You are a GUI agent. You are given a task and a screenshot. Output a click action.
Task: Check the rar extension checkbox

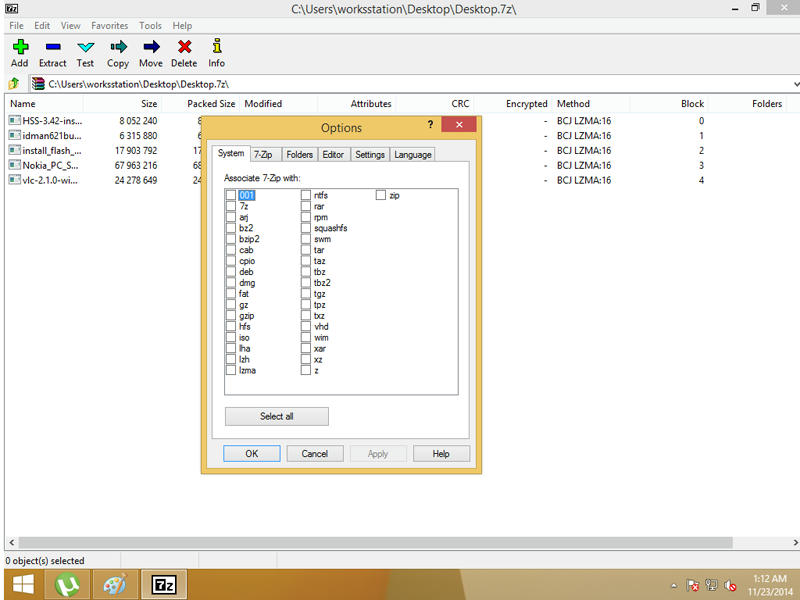[306, 206]
